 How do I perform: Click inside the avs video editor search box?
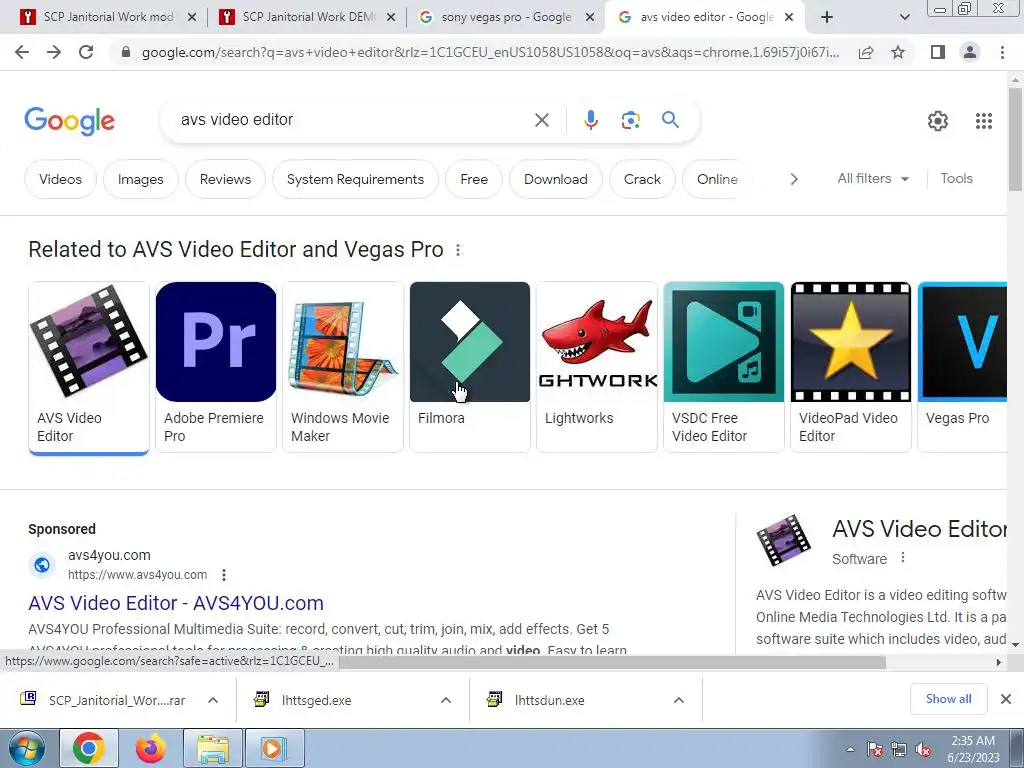pos(353,120)
